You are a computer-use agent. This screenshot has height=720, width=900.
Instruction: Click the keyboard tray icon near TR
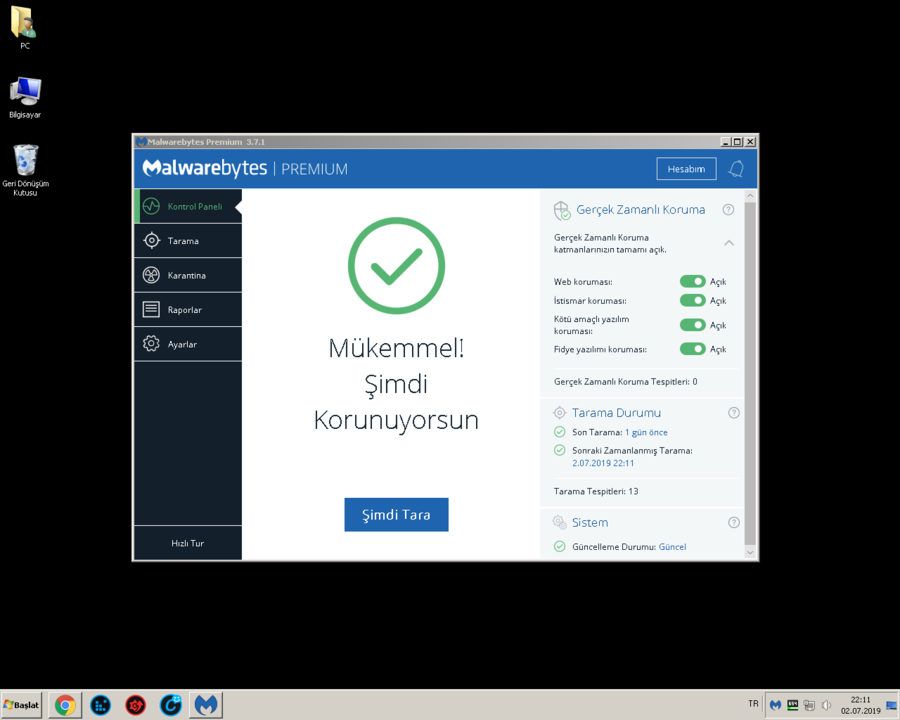pyautogui.click(x=793, y=704)
